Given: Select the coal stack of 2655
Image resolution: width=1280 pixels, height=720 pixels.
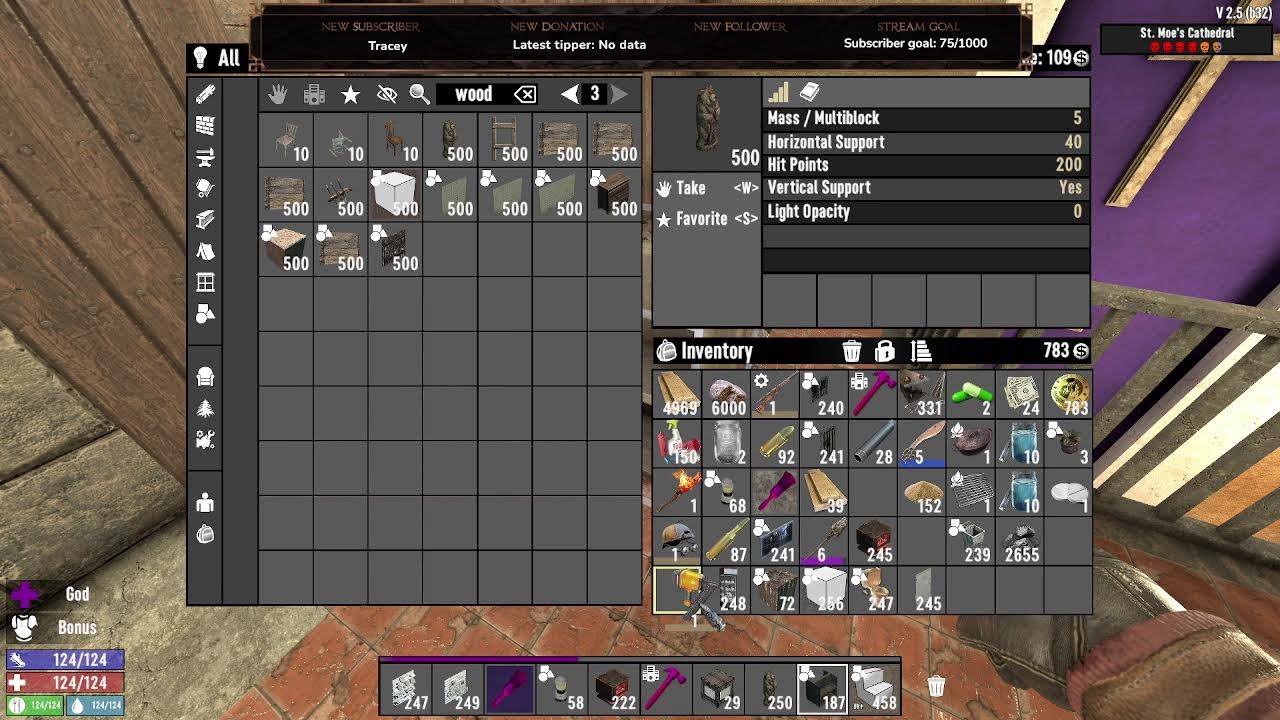Looking at the screenshot, I should [1020, 541].
